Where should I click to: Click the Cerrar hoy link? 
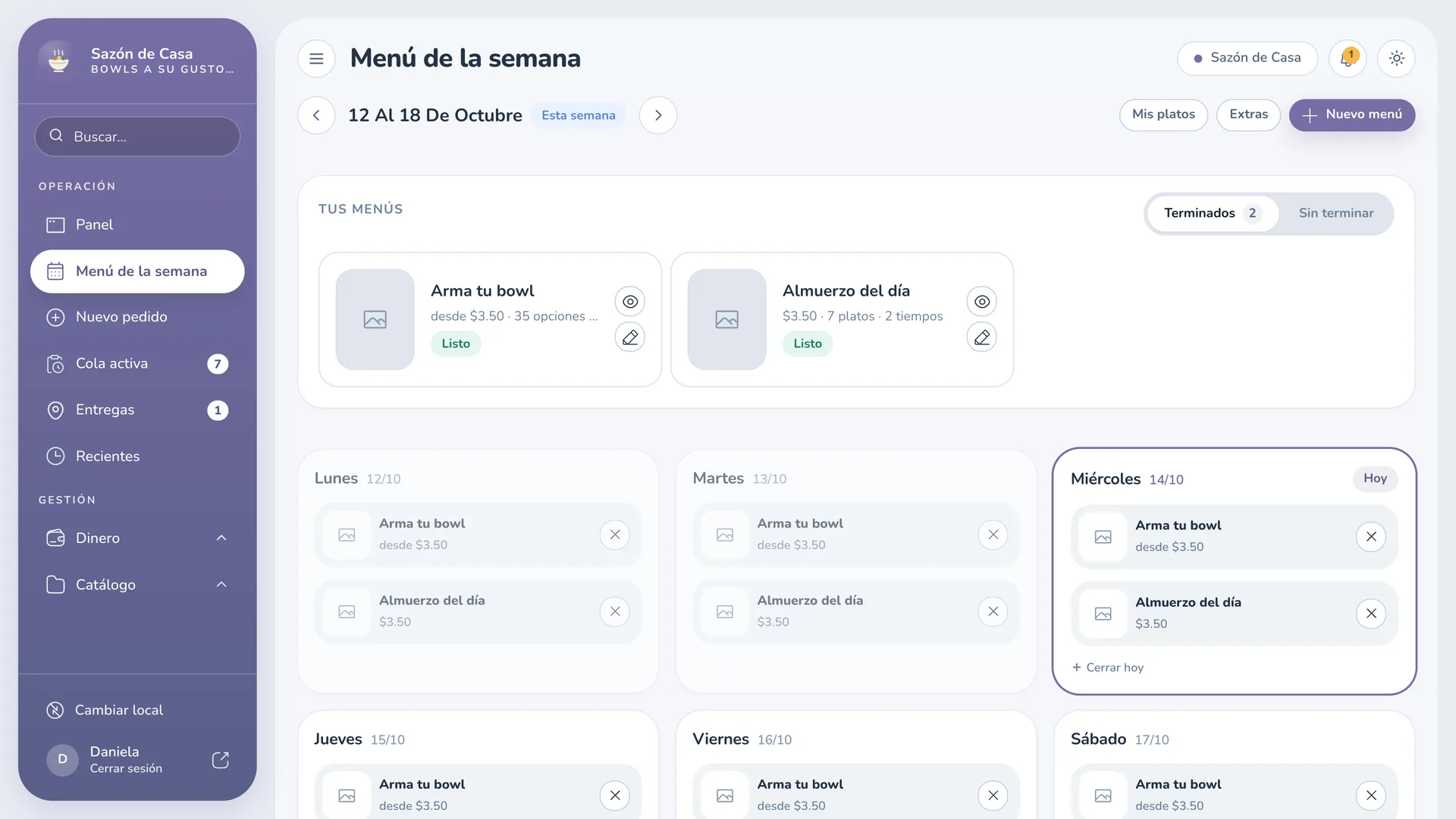pos(1108,667)
